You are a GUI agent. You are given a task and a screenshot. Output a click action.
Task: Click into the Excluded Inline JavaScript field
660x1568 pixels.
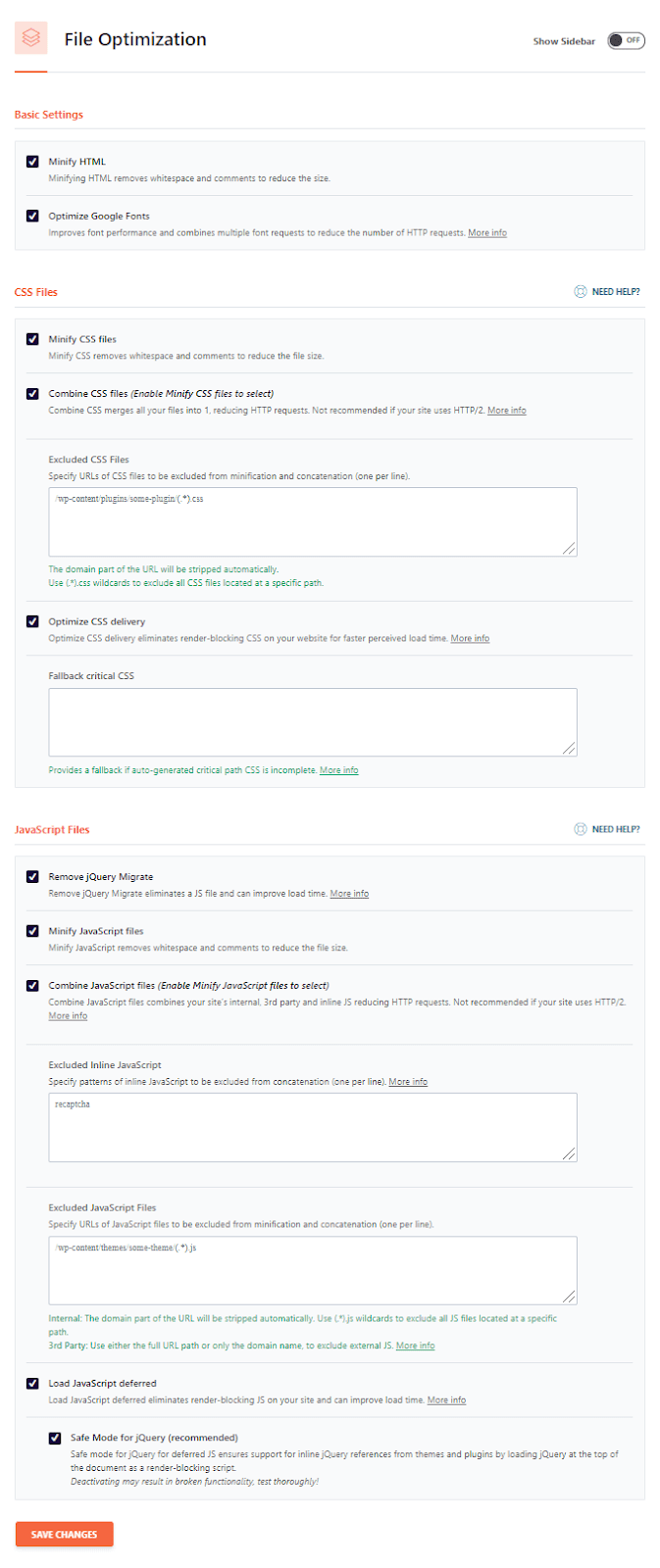(x=313, y=1128)
